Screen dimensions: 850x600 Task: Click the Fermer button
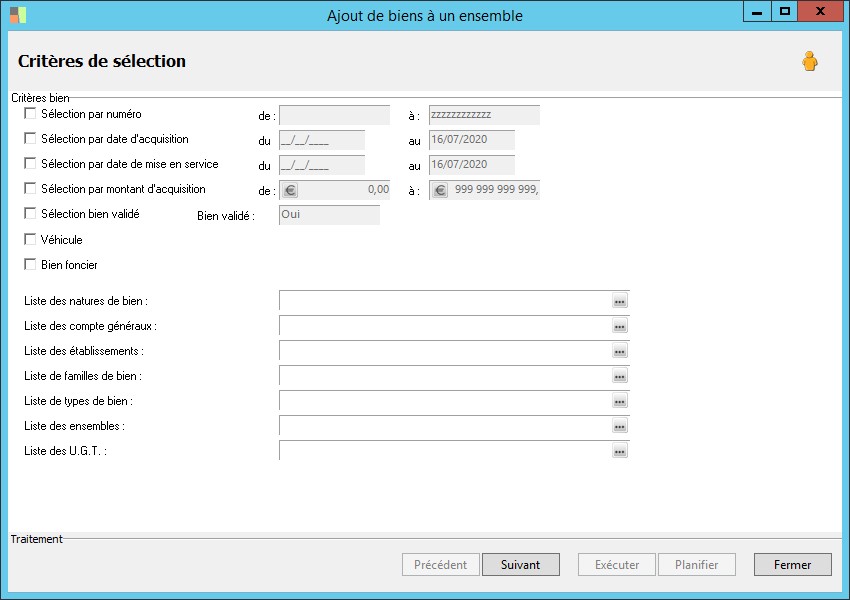pos(792,565)
